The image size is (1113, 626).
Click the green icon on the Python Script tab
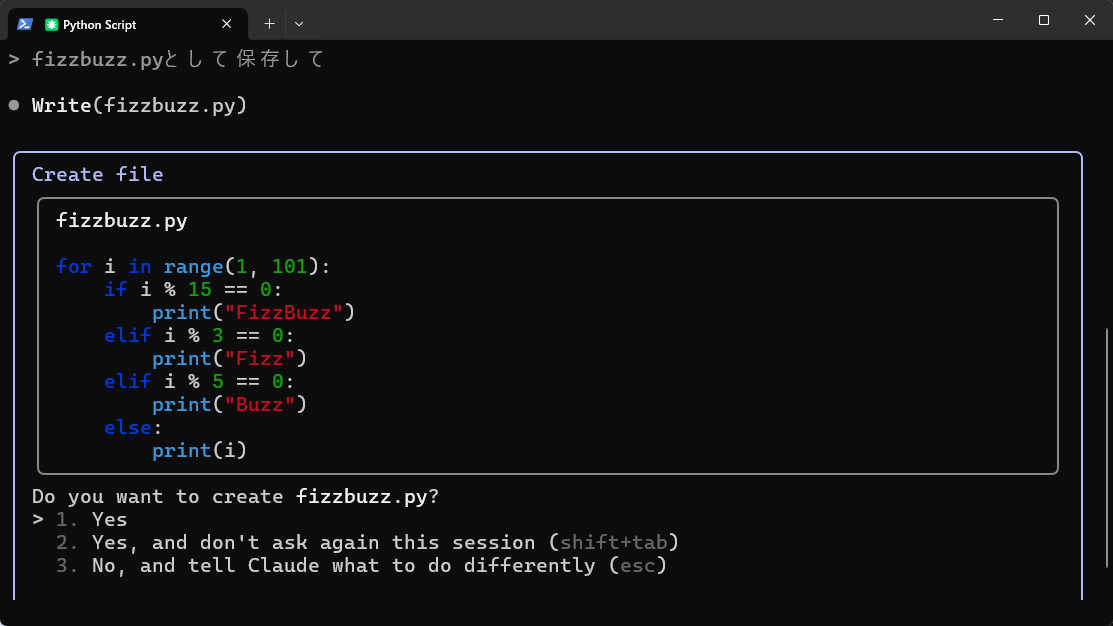(51, 24)
